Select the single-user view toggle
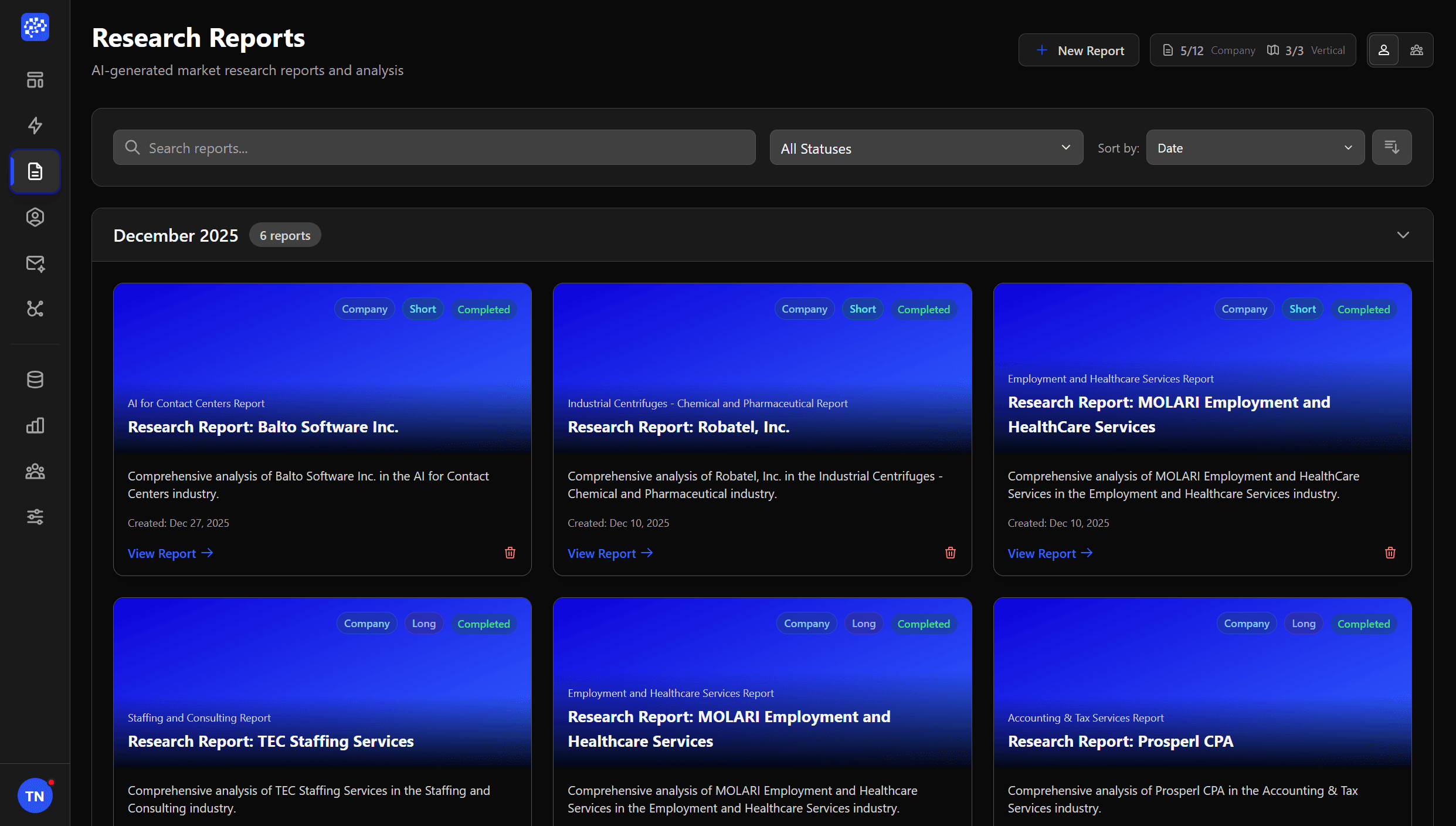1456x826 pixels. (1384, 50)
